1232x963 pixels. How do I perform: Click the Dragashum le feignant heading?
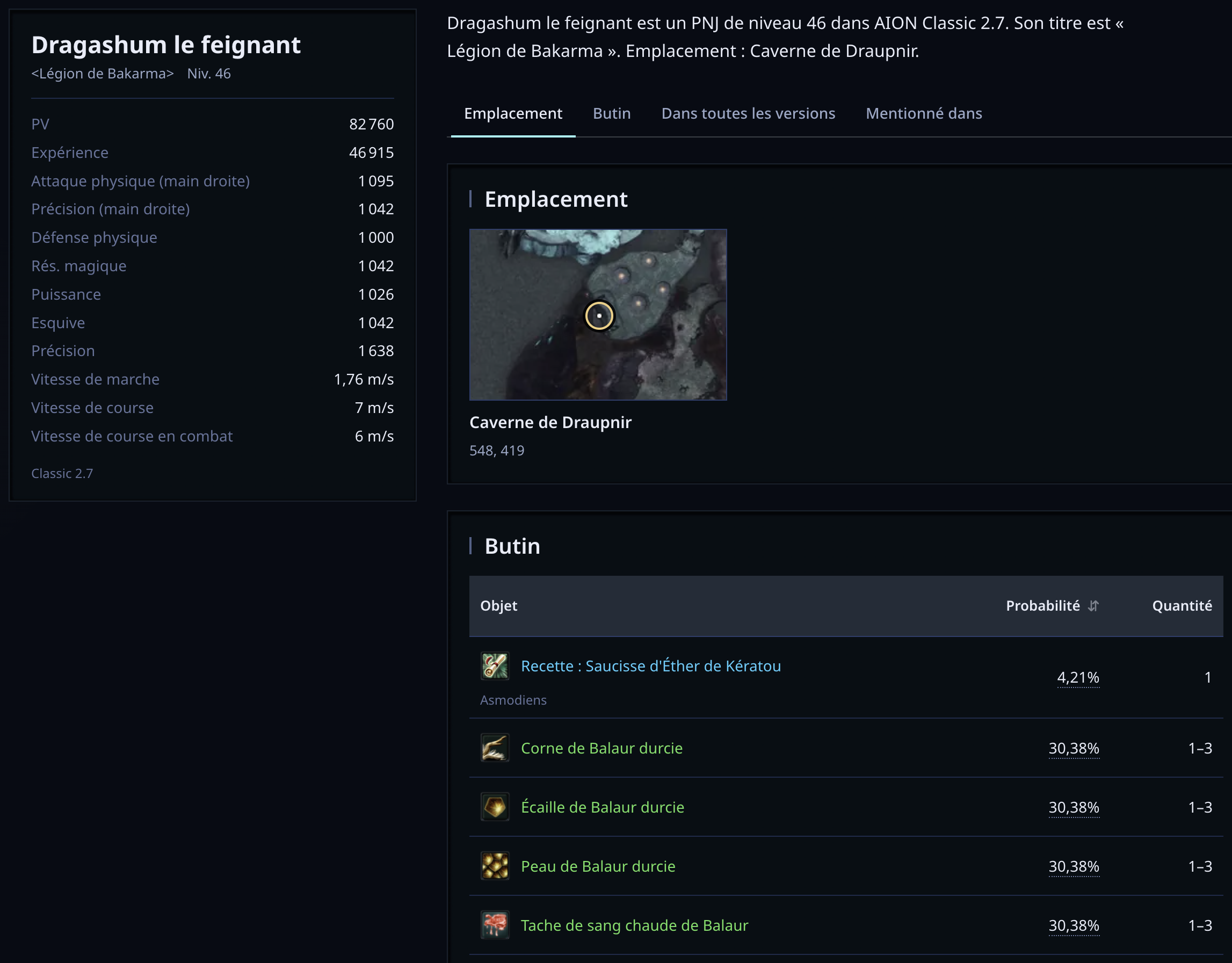click(x=166, y=45)
